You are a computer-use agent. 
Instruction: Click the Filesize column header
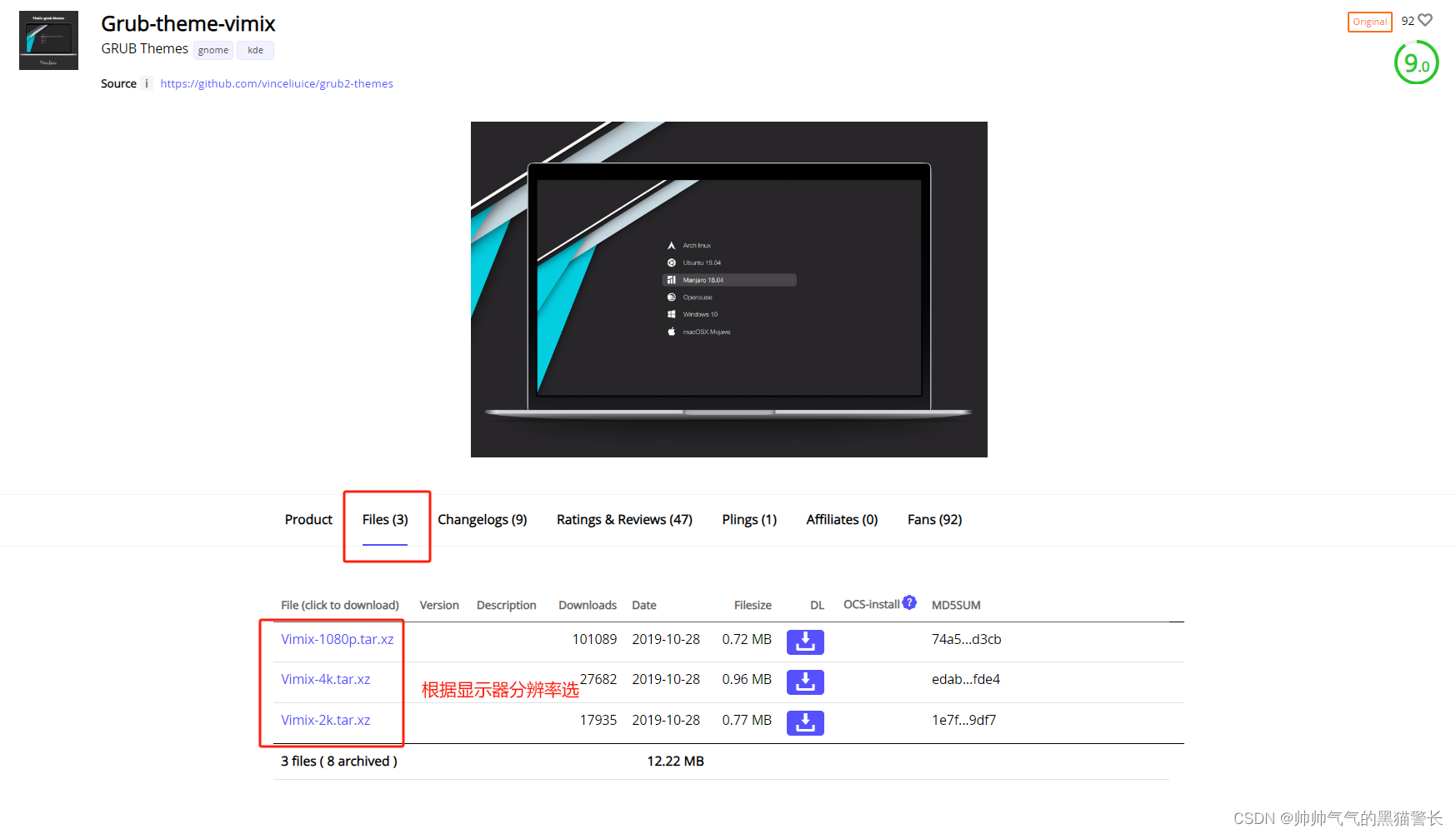point(753,605)
